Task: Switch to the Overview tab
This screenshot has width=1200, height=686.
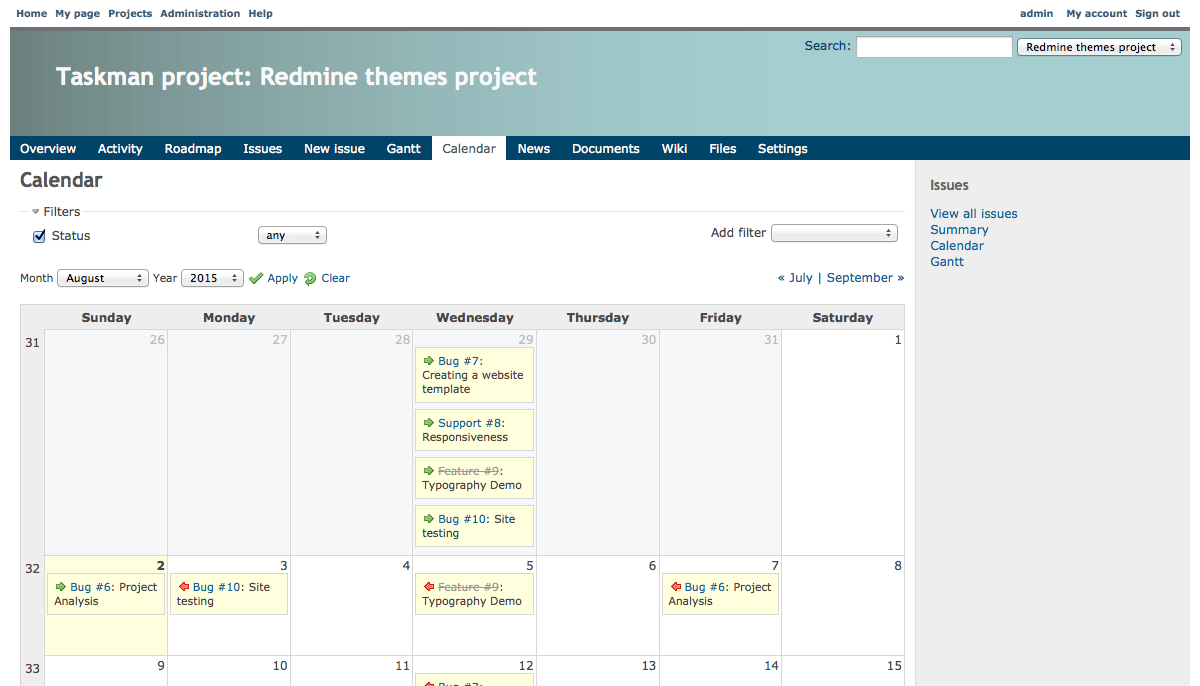Action: pyautogui.click(x=48, y=148)
